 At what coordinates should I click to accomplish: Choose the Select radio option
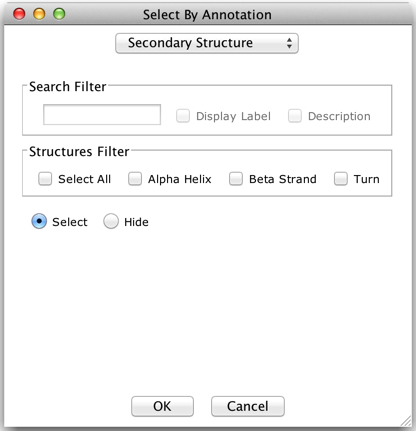[39, 221]
